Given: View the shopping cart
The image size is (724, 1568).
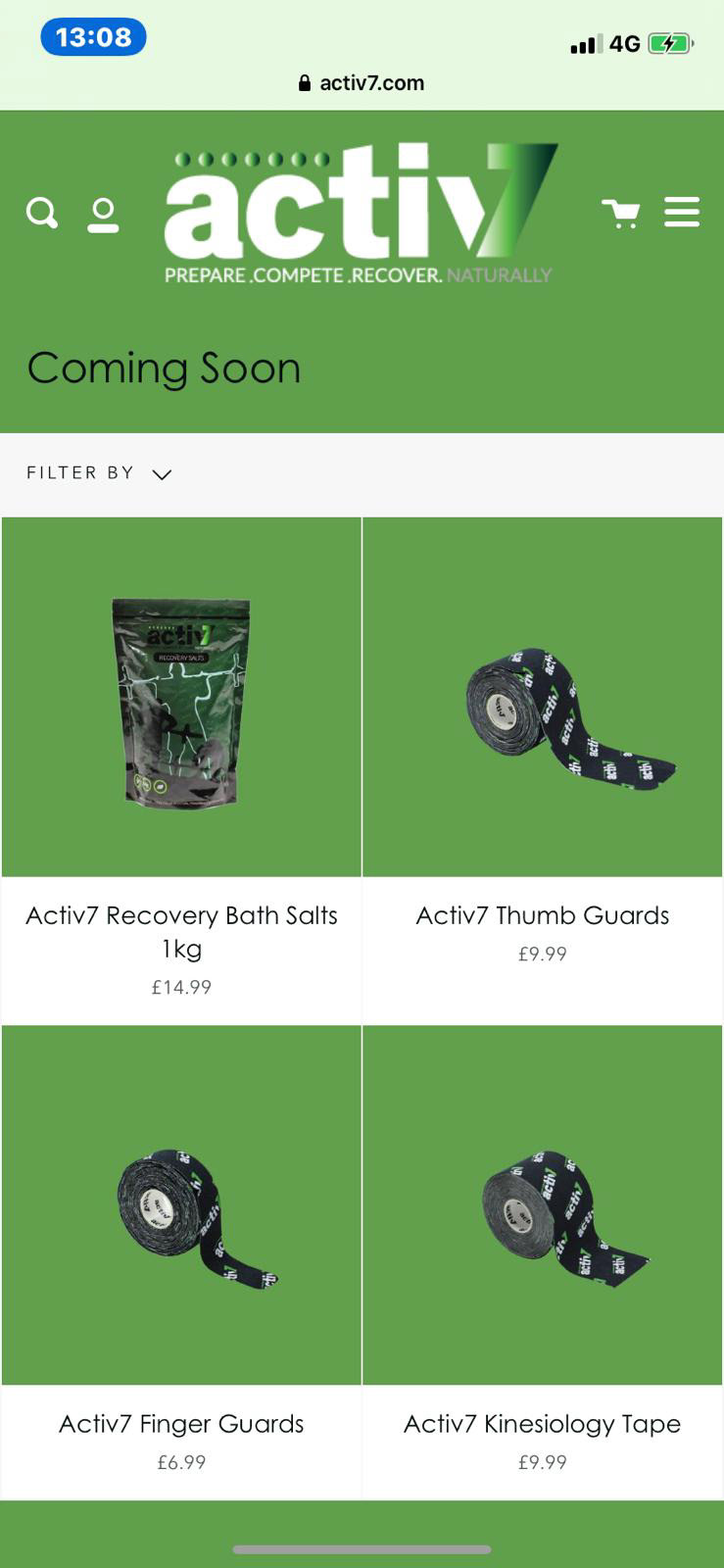Looking at the screenshot, I should click(x=621, y=213).
